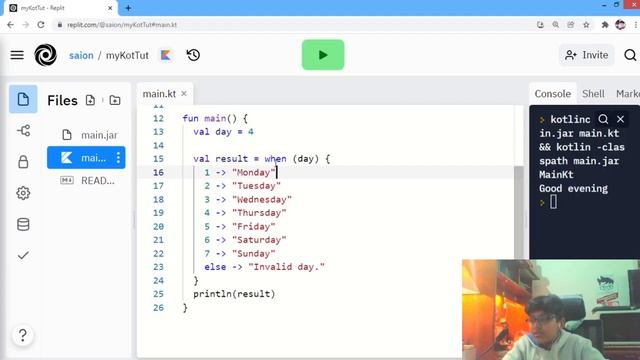Click println(result) on line 25
The image size is (640, 360).
[234, 294]
